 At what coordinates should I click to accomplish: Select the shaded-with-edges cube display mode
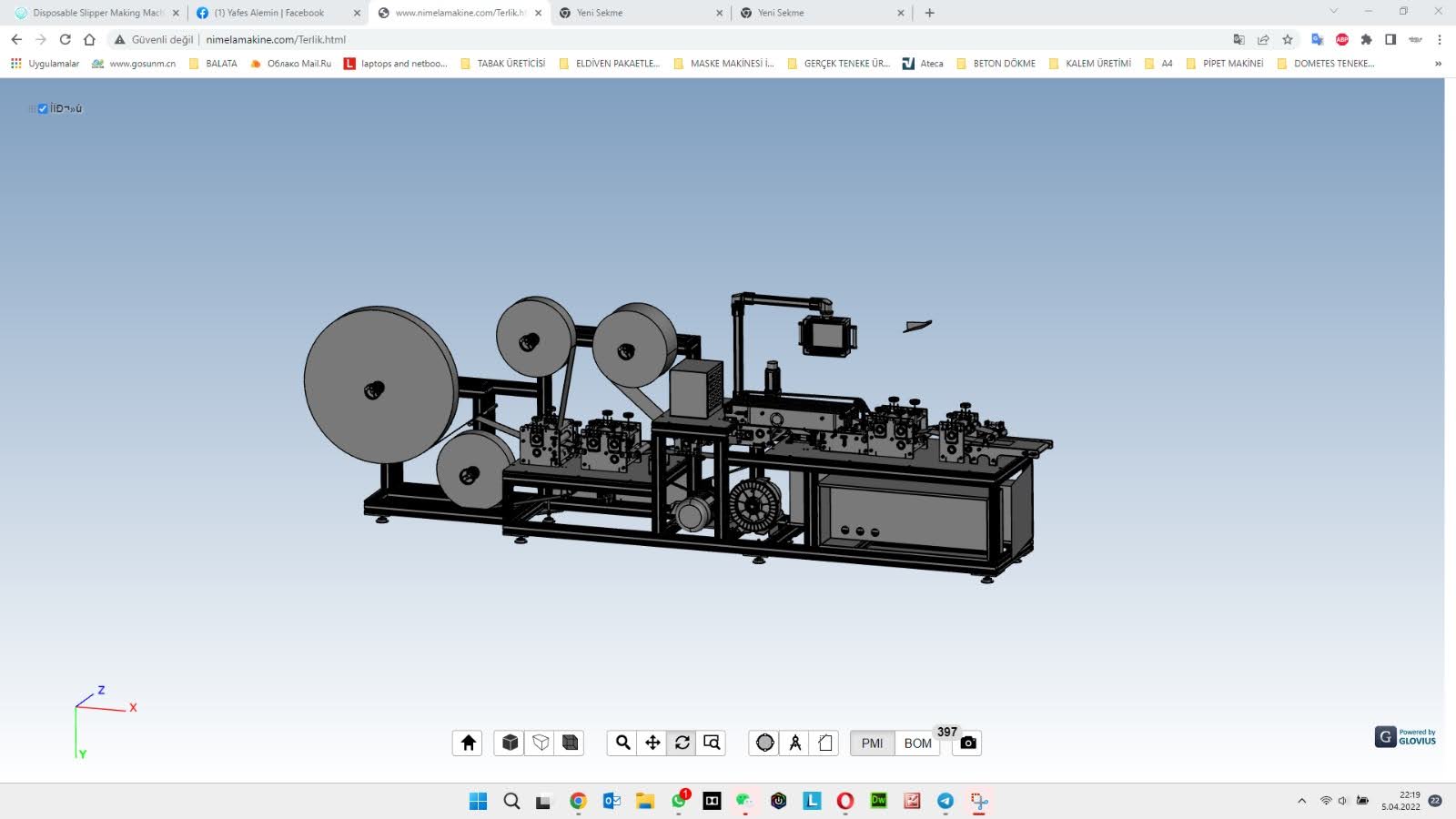click(x=570, y=743)
